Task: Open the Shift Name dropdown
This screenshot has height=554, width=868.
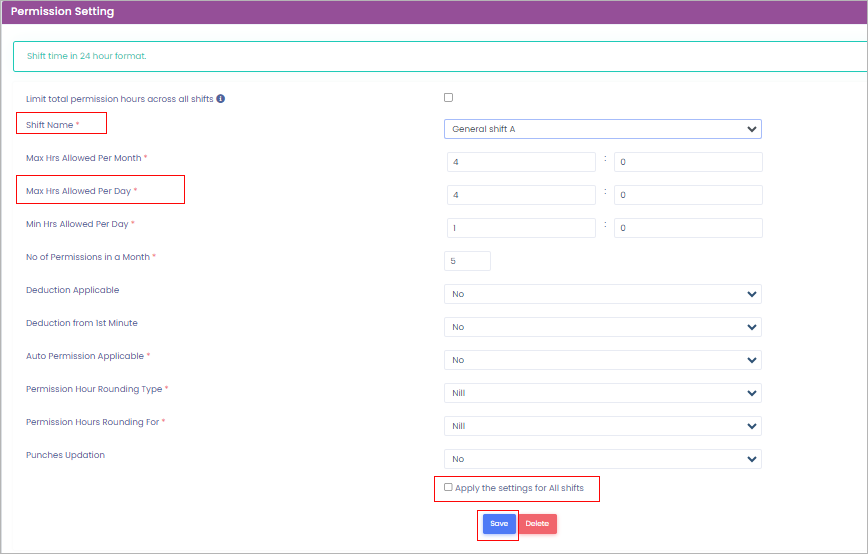Action: point(602,129)
